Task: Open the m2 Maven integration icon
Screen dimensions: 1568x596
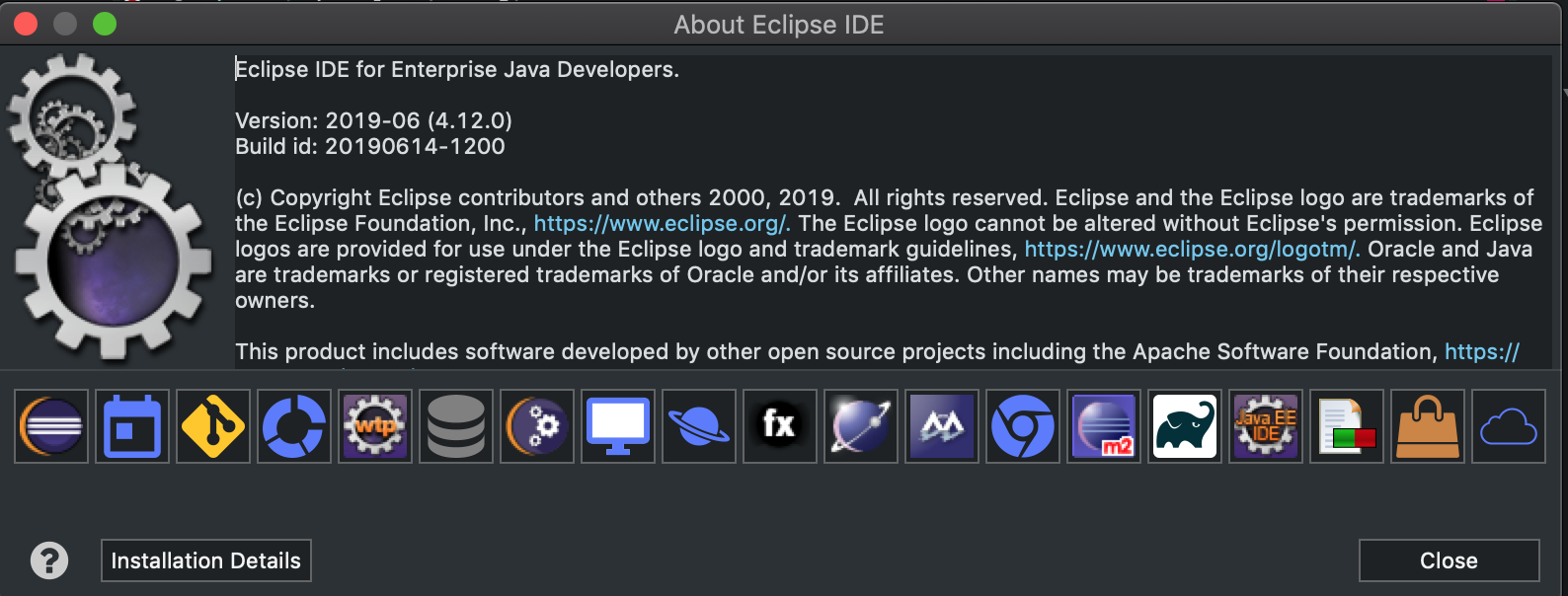Action: [1104, 426]
